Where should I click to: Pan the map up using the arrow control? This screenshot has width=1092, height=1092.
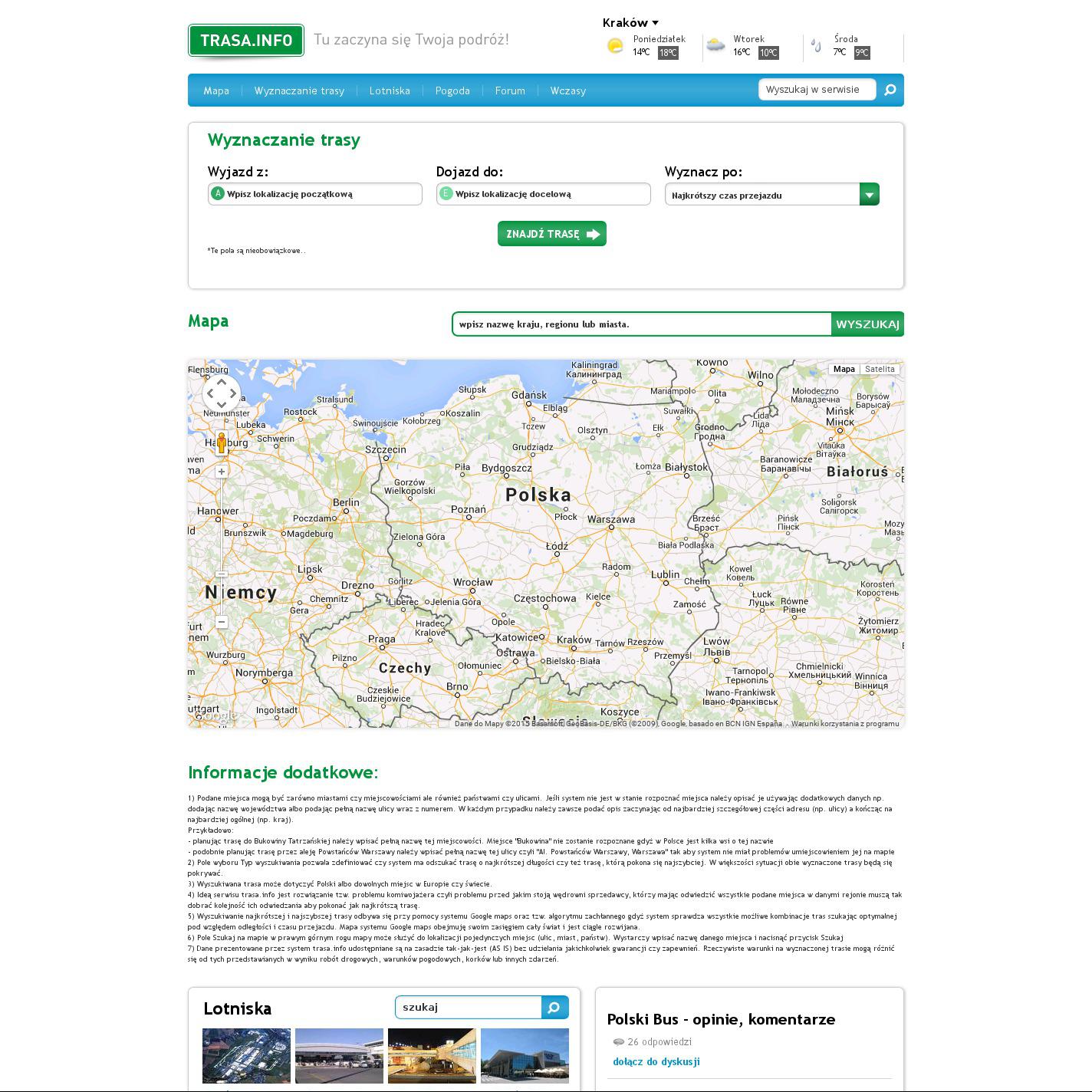[x=222, y=382]
